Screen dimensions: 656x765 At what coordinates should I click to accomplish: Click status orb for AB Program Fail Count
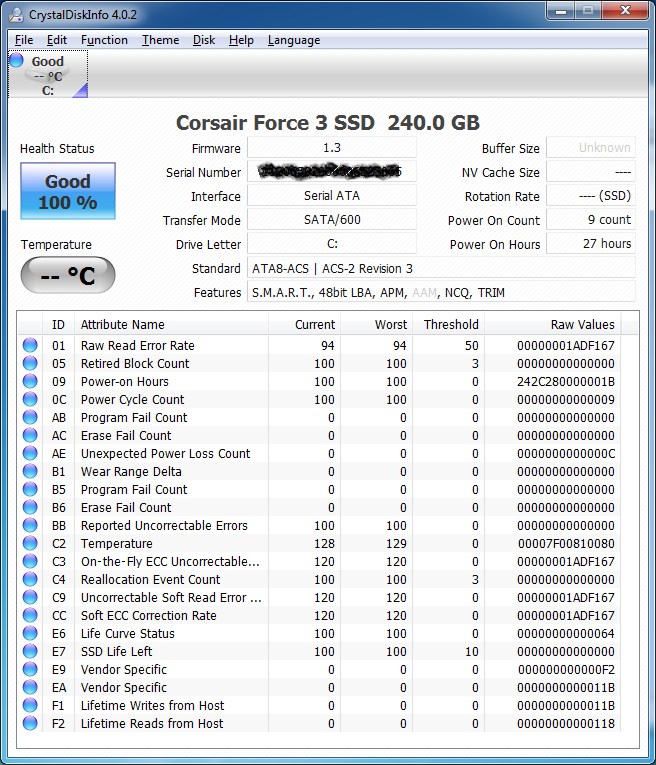pos(30,417)
